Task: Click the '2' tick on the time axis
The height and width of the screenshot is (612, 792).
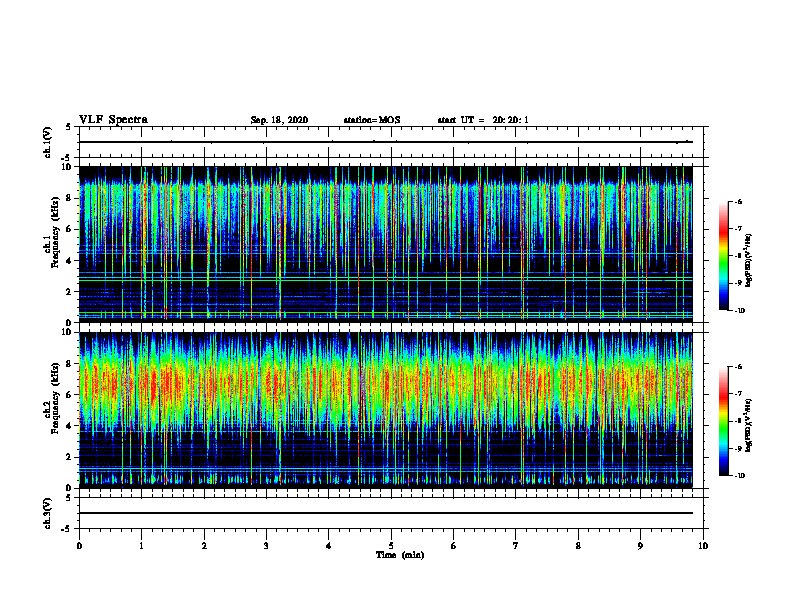Action: point(204,546)
